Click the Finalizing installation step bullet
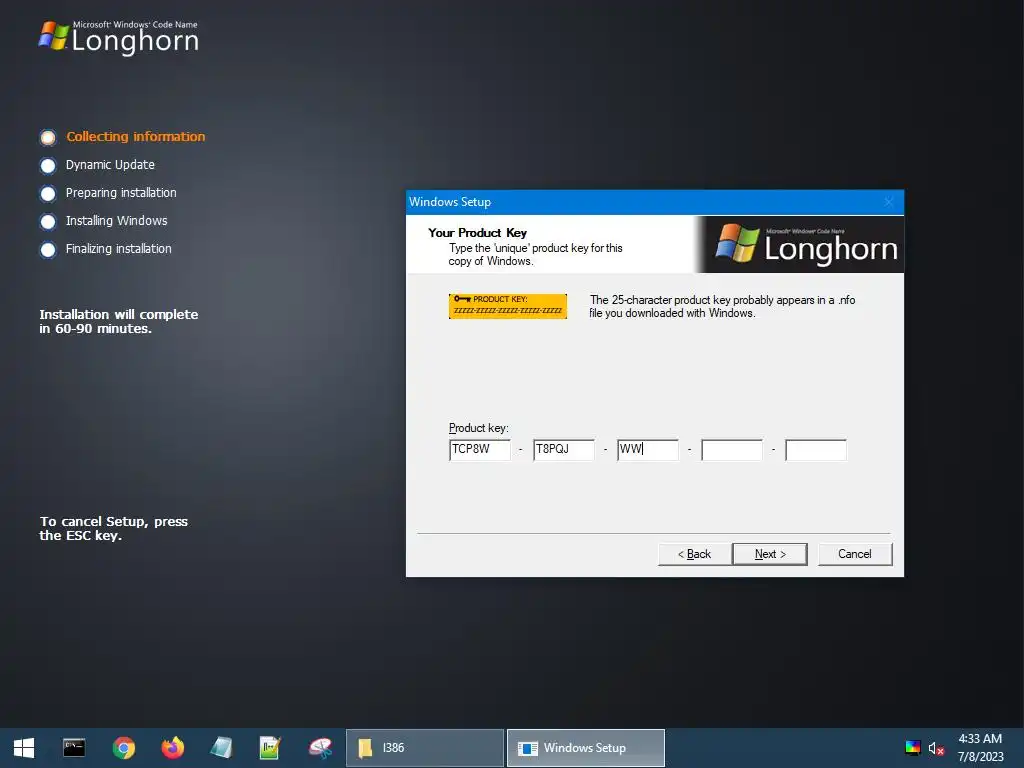Image resolution: width=1024 pixels, height=768 pixels. tap(48, 250)
